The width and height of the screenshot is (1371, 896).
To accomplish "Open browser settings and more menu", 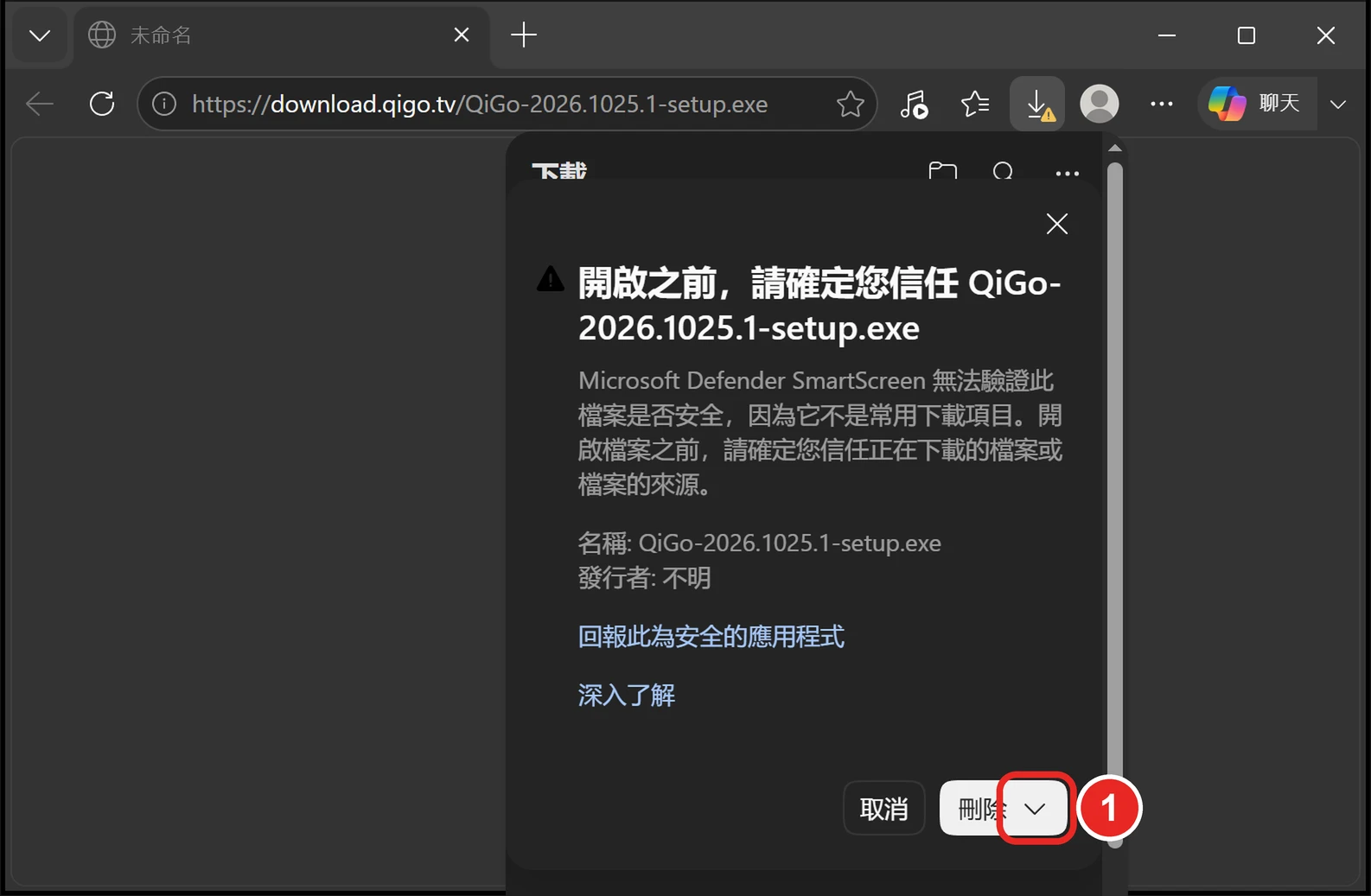I will 1162,105.
